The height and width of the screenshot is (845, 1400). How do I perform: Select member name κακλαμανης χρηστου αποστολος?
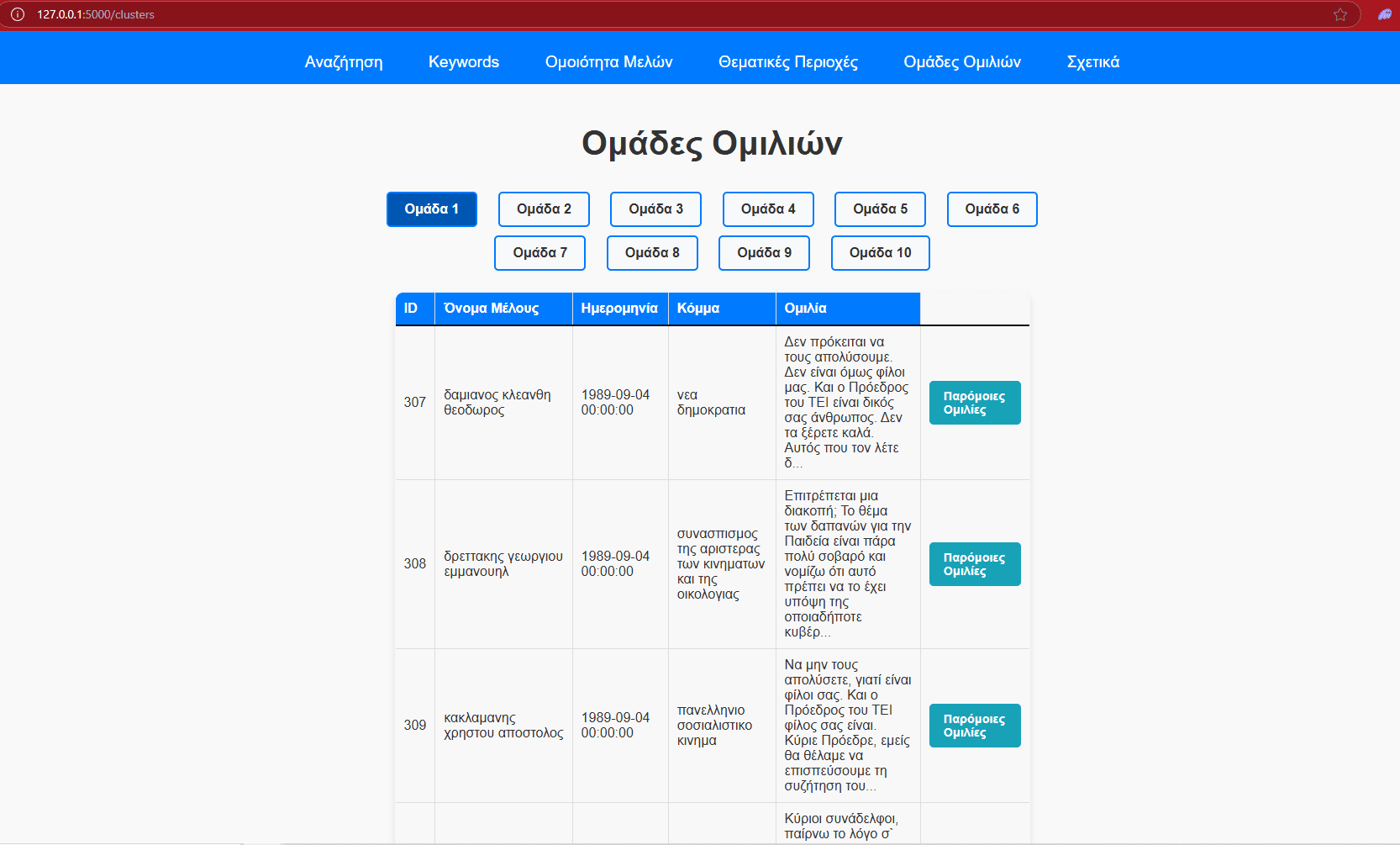(503, 726)
